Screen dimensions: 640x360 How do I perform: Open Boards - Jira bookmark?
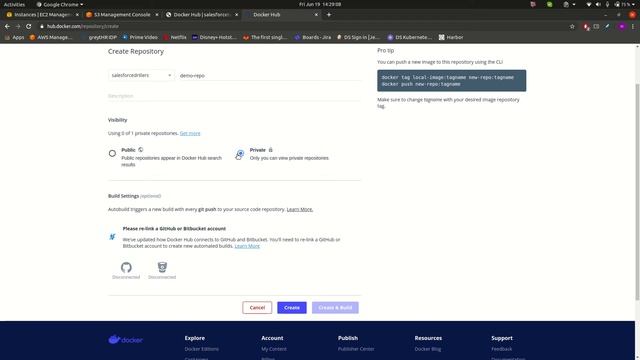pos(313,37)
